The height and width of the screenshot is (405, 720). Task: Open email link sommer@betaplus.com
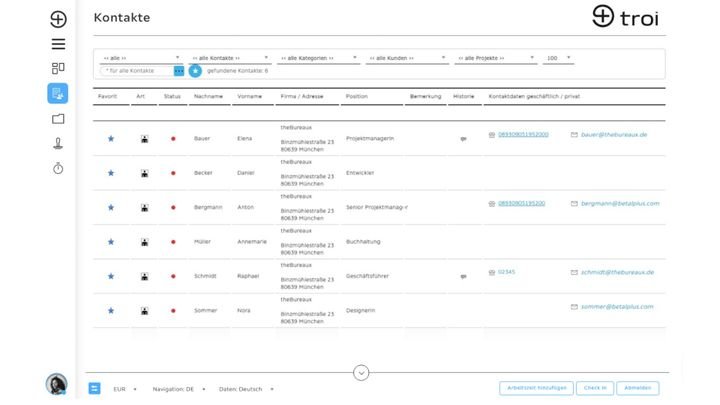(x=617, y=307)
